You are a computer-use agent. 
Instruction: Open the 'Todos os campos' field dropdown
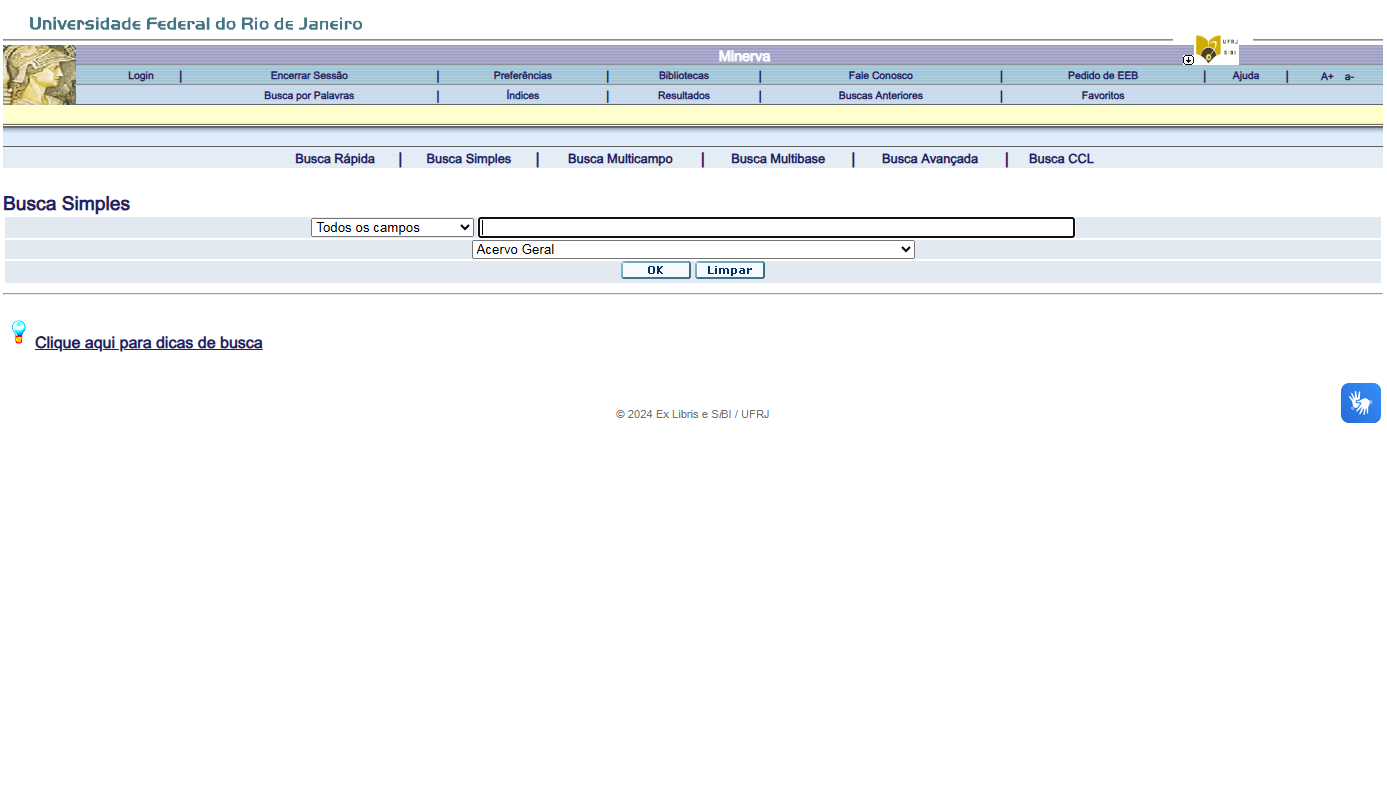click(392, 228)
